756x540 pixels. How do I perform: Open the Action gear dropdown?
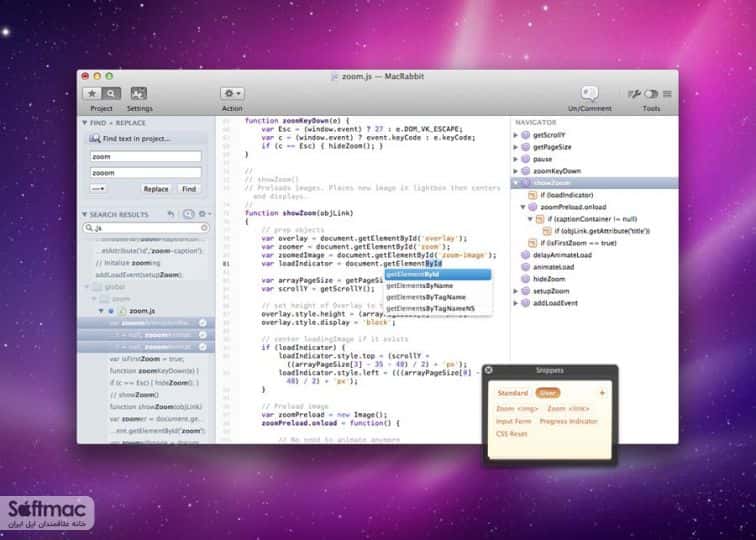(x=232, y=94)
